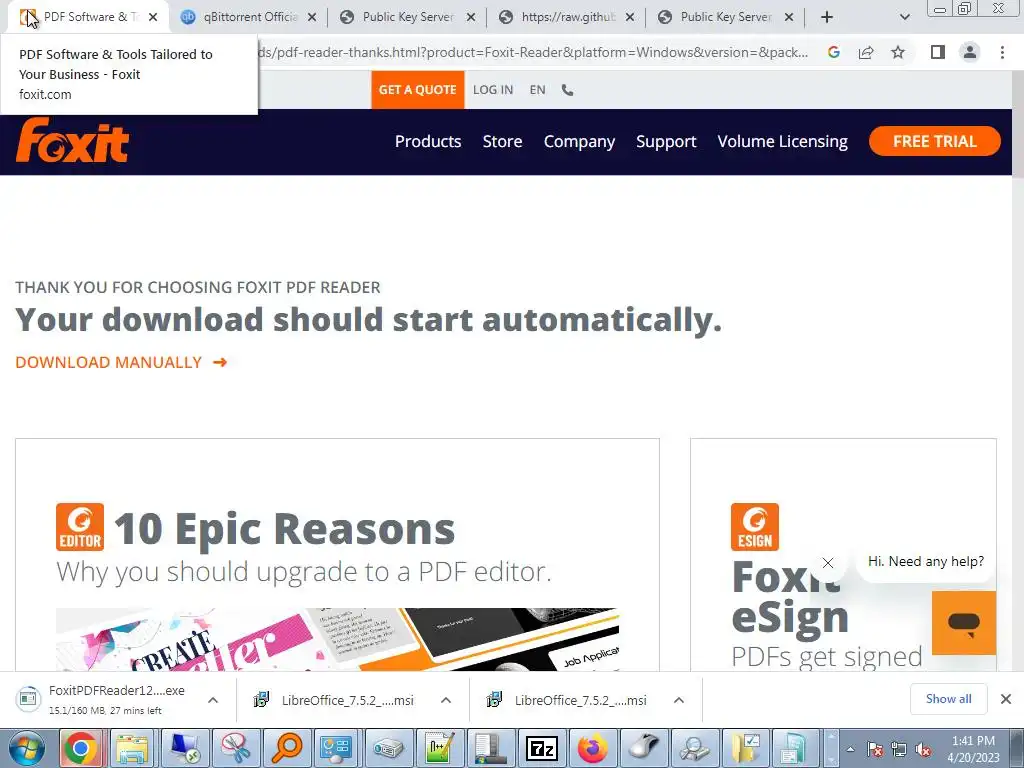Click DOWNLOAD MANUALLY link

coord(121,362)
